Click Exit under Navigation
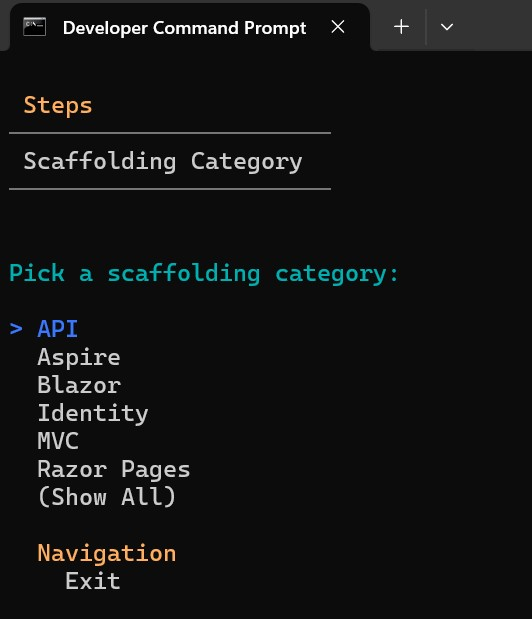This screenshot has height=619, width=532. (x=93, y=581)
